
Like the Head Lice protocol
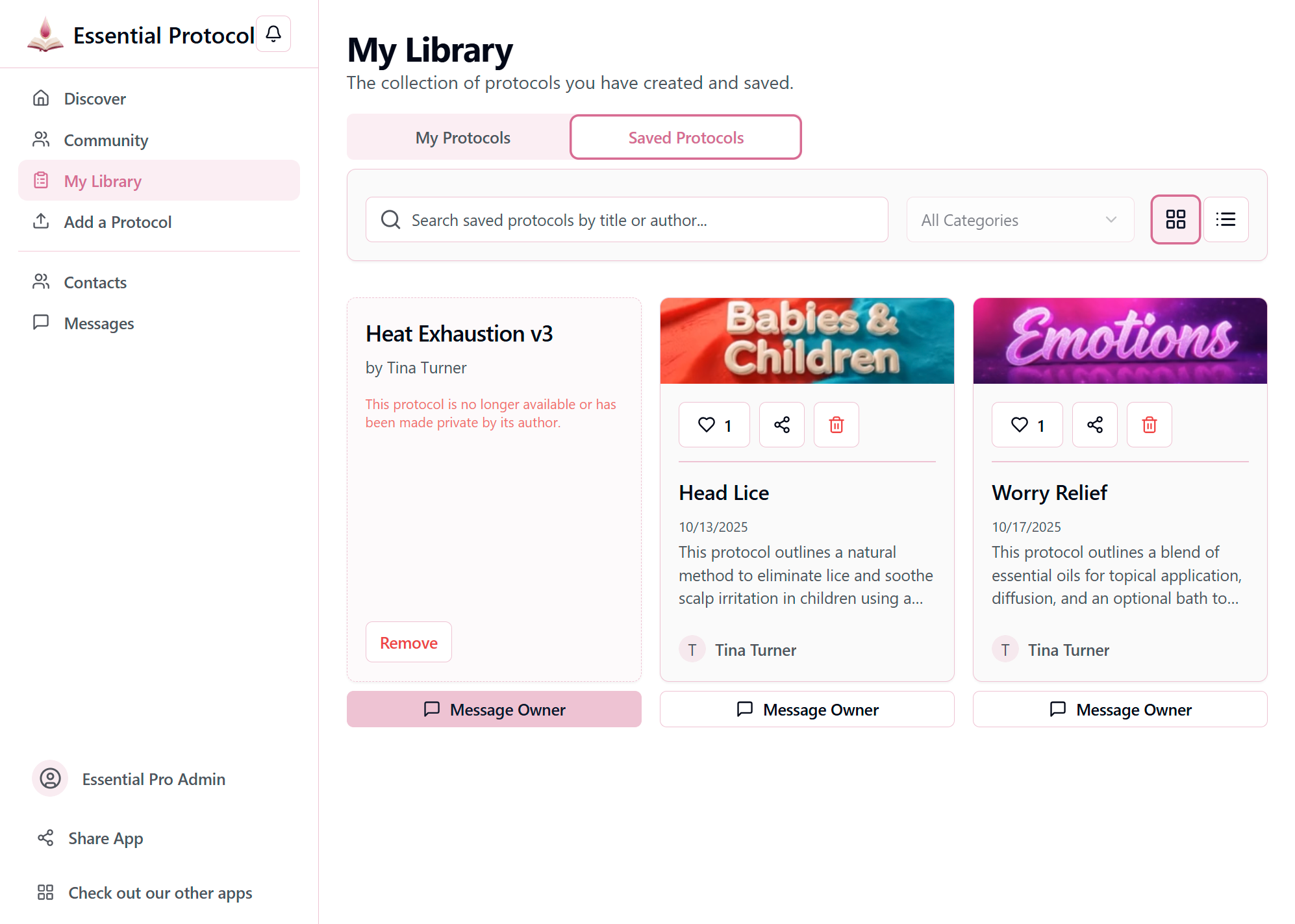coord(714,425)
